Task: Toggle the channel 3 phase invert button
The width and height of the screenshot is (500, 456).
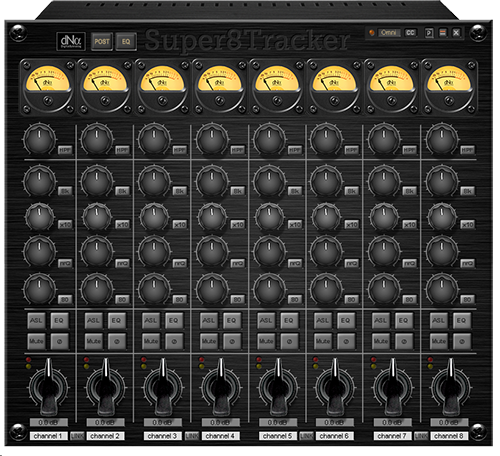Action: 174,341
